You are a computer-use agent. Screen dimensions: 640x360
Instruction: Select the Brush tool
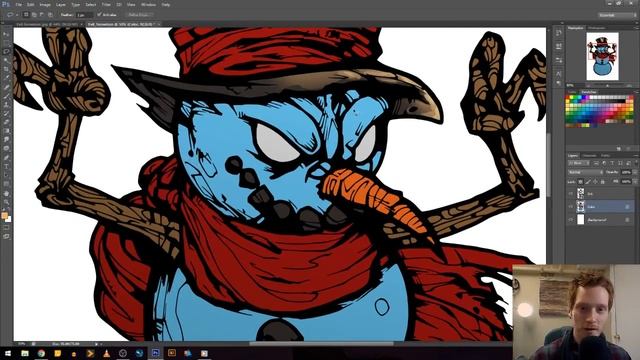6,96
